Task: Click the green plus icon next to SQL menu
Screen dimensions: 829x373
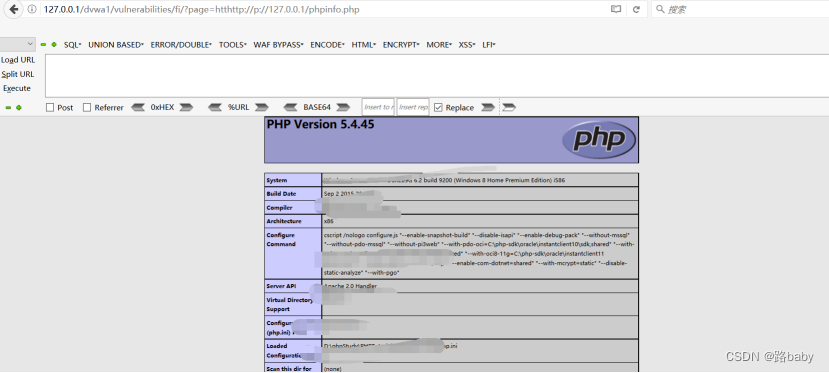Action: point(54,45)
